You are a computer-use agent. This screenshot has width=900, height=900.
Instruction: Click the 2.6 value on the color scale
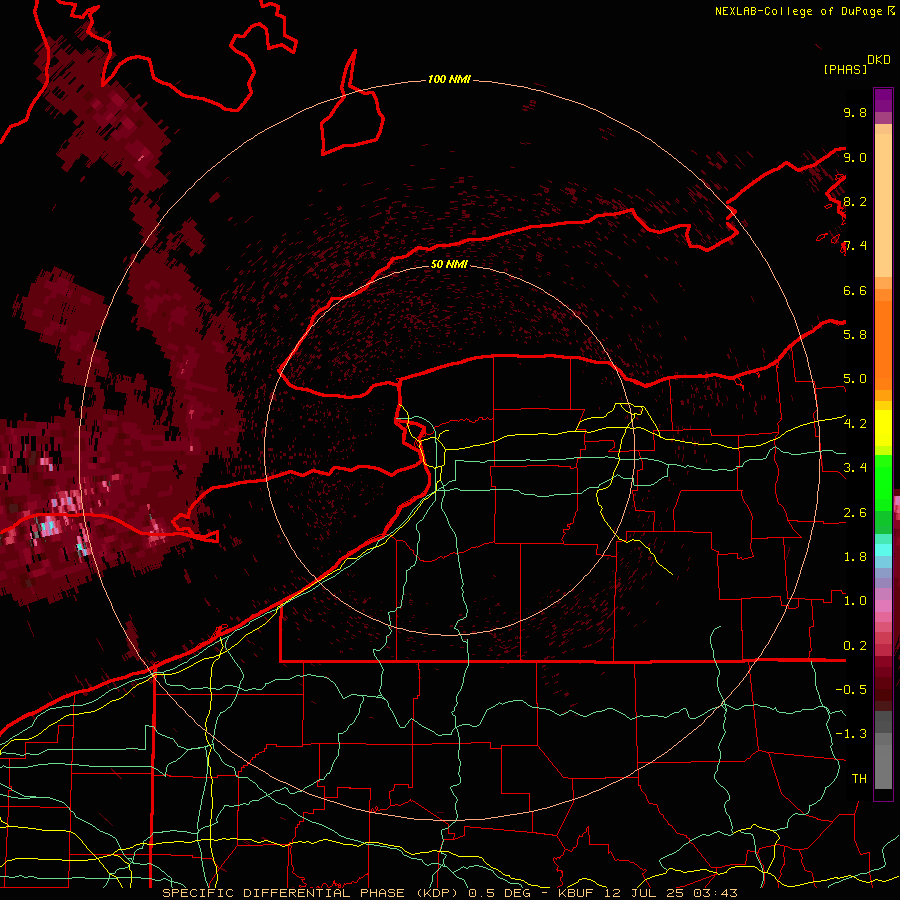pos(855,513)
